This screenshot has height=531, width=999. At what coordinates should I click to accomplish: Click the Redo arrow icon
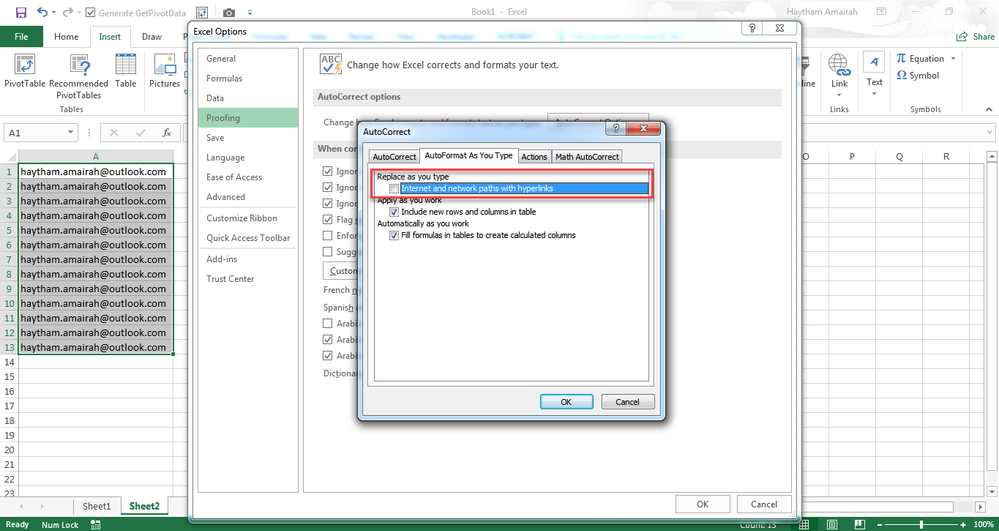pyautogui.click(x=68, y=12)
